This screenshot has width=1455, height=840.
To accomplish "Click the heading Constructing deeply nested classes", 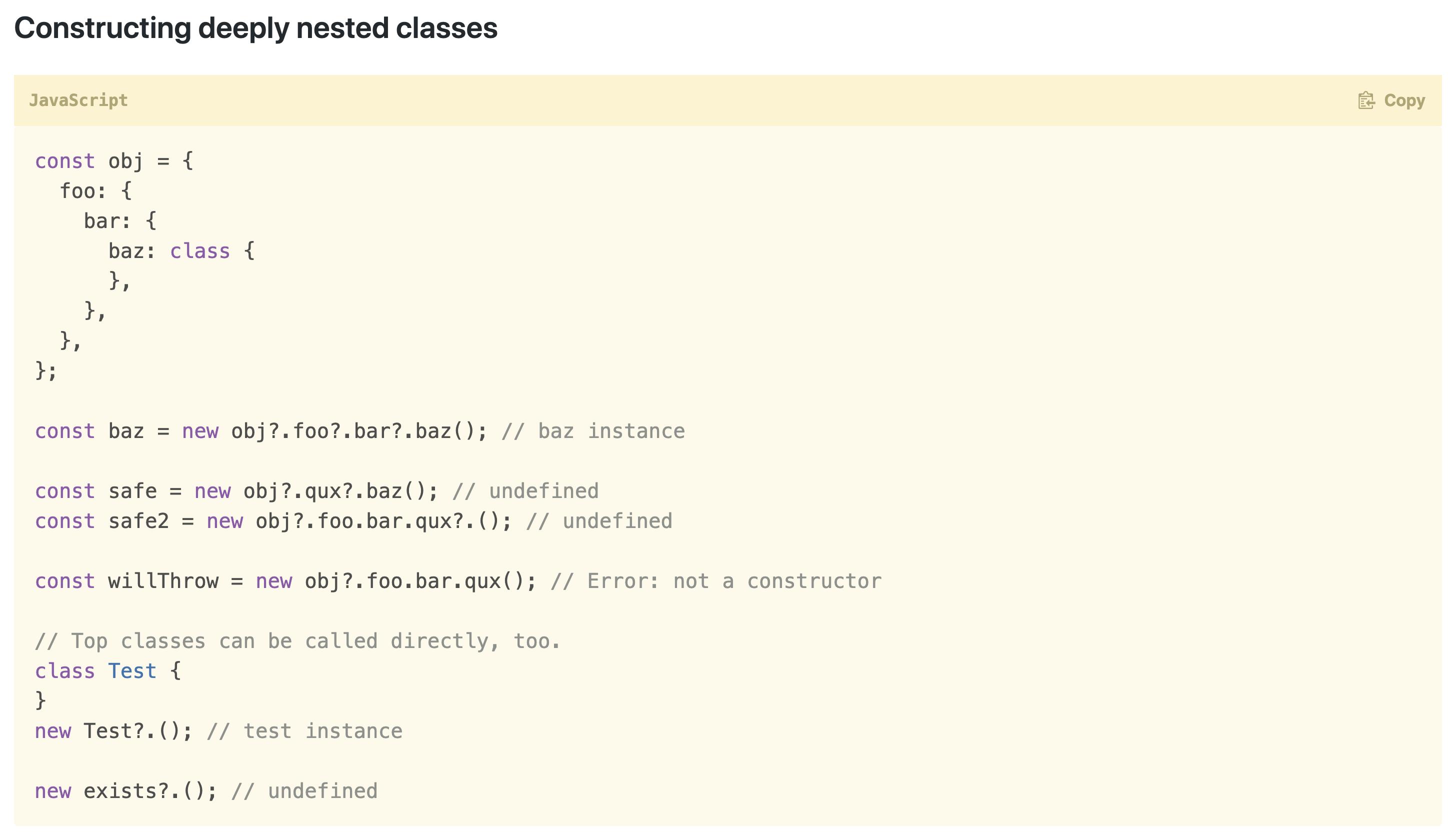I will 255,27.
